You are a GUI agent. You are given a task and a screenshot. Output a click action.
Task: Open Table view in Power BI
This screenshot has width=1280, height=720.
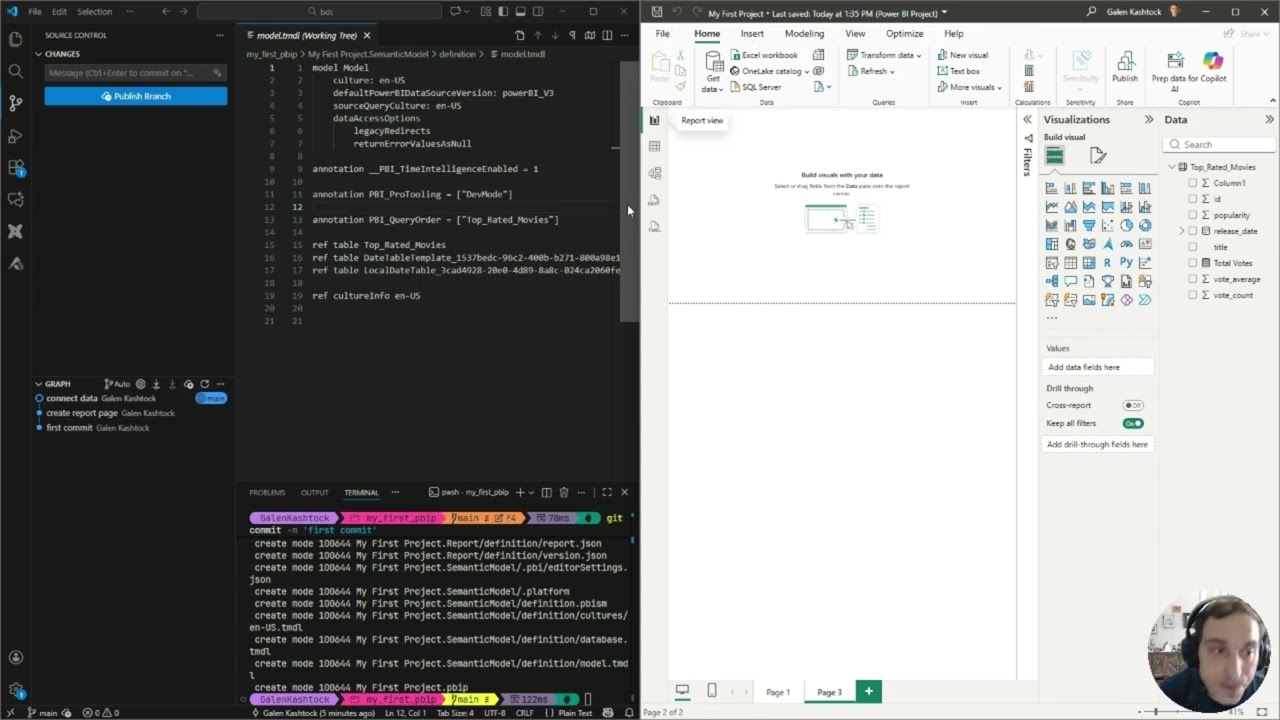(x=654, y=146)
